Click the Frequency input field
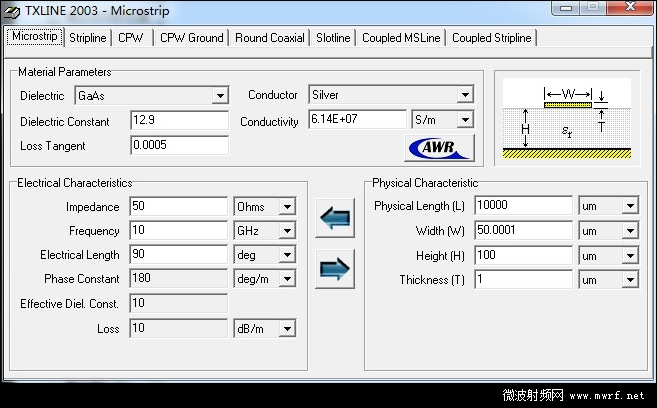 click(x=178, y=230)
